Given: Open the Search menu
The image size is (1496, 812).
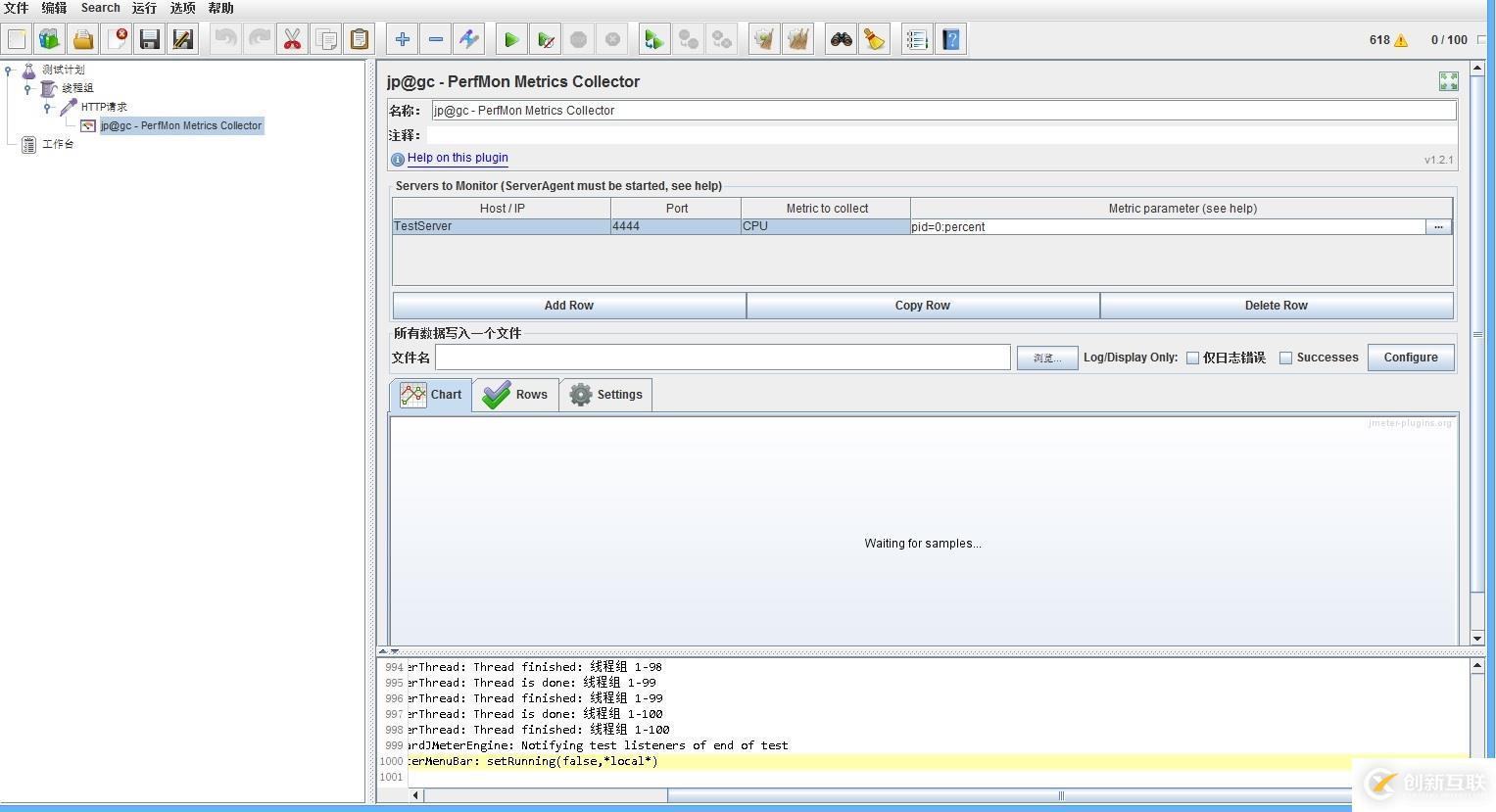Looking at the screenshot, I should 100,8.
